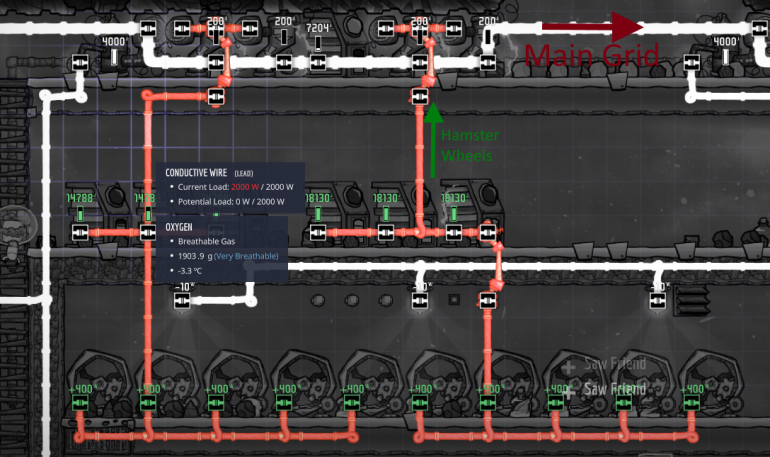Select the -10 lamp connector at far right
This screenshot has width=770, height=457.
(658, 300)
